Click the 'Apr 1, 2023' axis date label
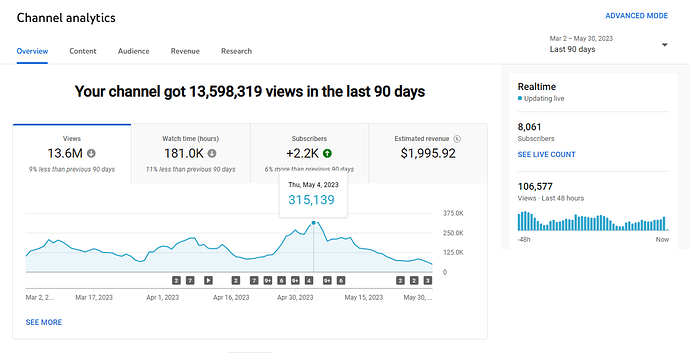 [x=162, y=298]
